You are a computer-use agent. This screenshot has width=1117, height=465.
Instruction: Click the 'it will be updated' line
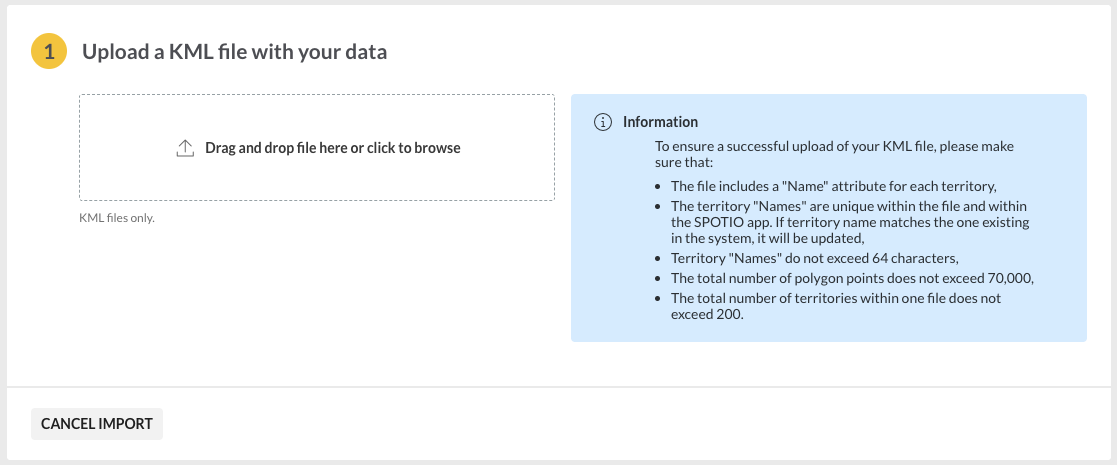coord(814,239)
